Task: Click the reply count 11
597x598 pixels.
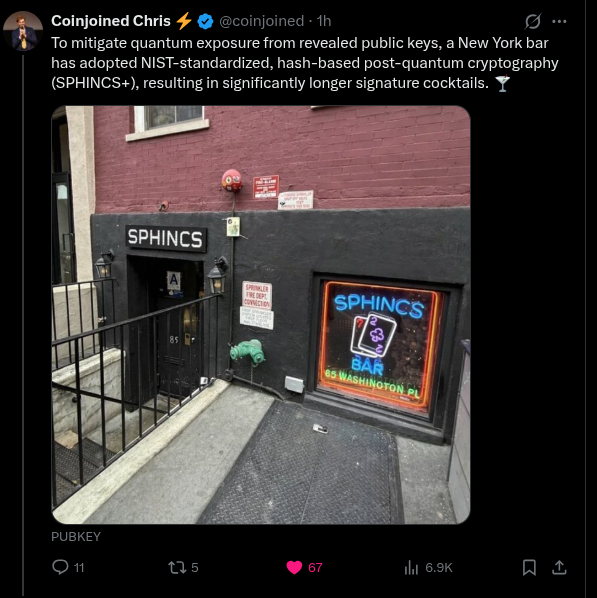Action: click(x=79, y=568)
